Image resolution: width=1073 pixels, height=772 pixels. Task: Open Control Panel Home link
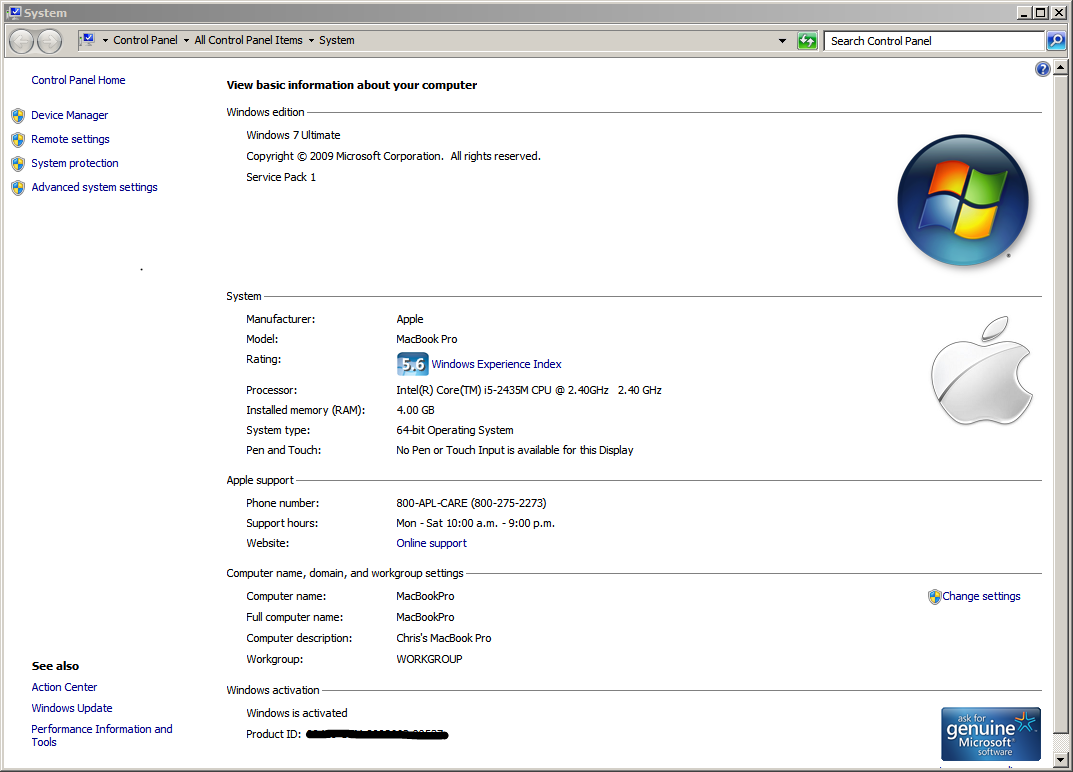tap(78, 80)
